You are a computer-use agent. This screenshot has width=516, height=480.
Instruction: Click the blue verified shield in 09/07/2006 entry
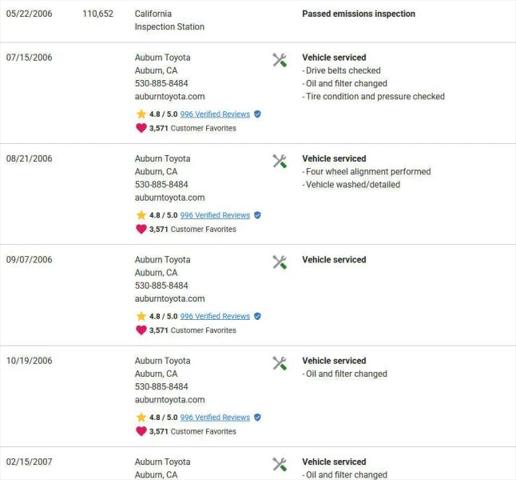(257, 316)
